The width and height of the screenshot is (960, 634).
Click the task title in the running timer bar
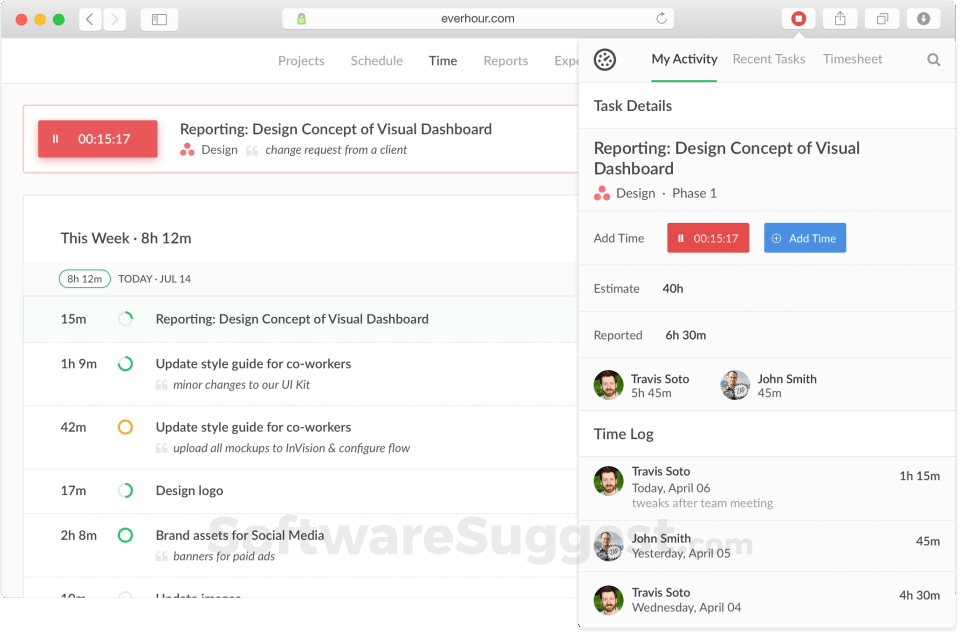click(x=336, y=129)
